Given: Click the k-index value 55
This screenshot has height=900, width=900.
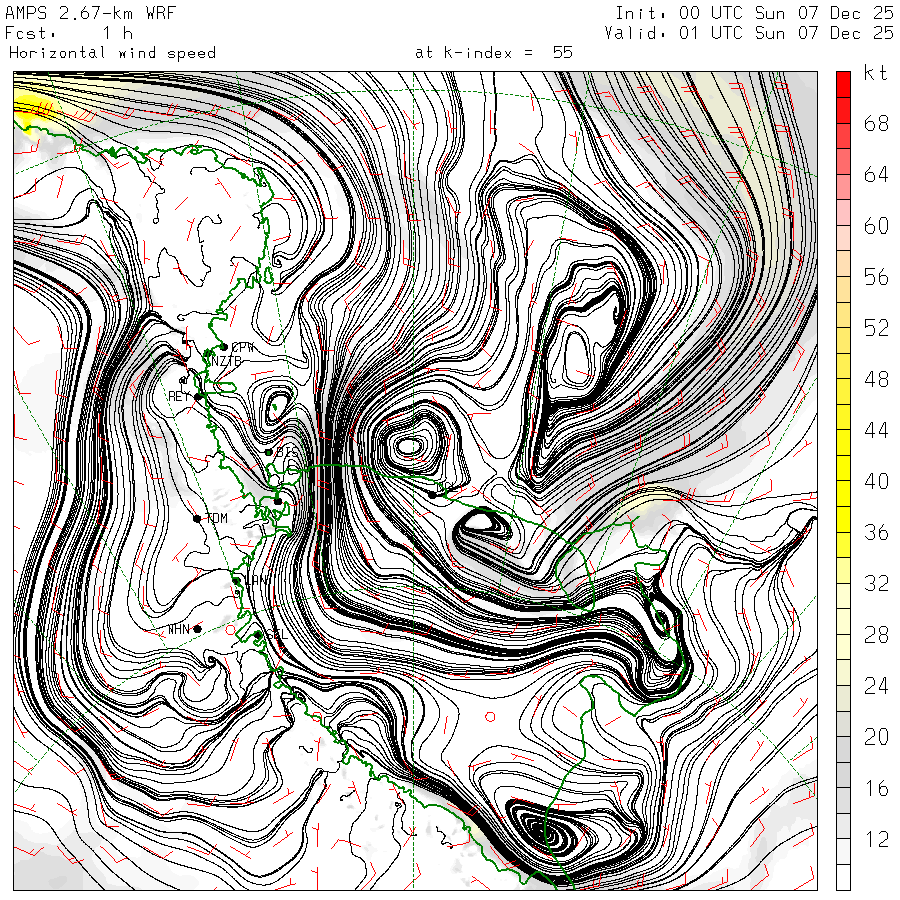Looking at the screenshot, I should tap(562, 52).
